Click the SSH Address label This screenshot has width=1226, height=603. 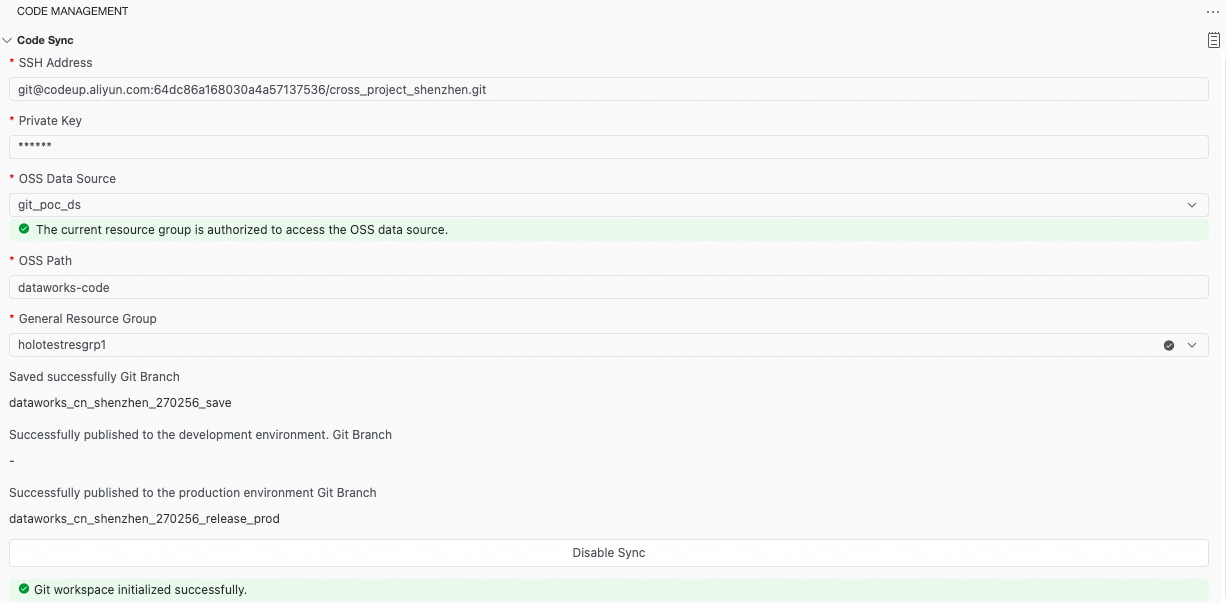click(x=55, y=63)
